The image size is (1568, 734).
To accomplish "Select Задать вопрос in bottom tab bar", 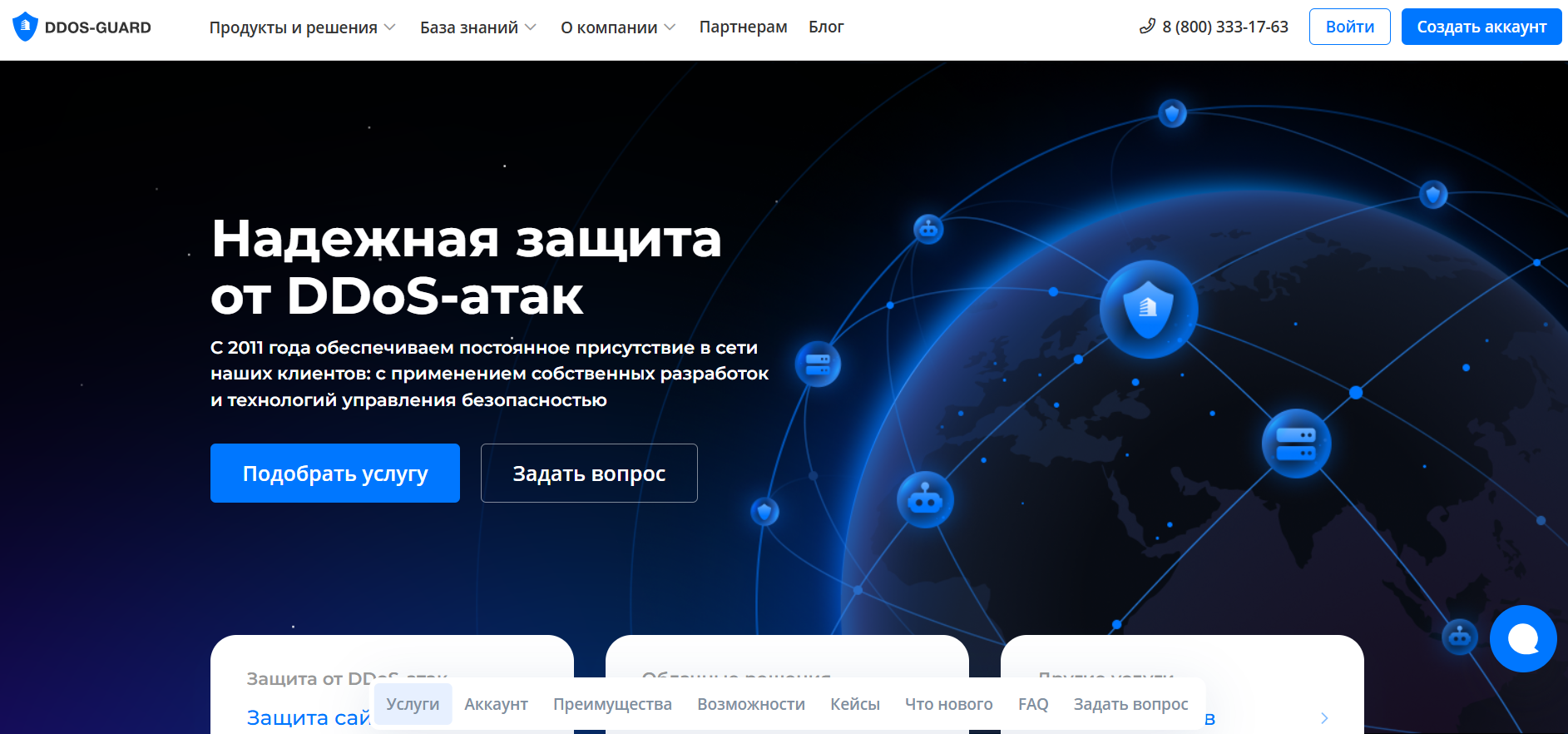I will [1130, 704].
